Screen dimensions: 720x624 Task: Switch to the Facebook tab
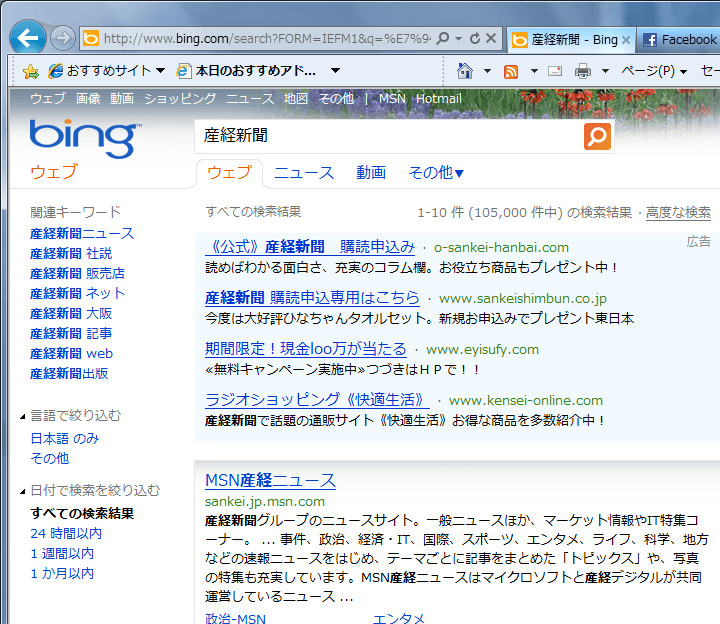click(x=680, y=40)
